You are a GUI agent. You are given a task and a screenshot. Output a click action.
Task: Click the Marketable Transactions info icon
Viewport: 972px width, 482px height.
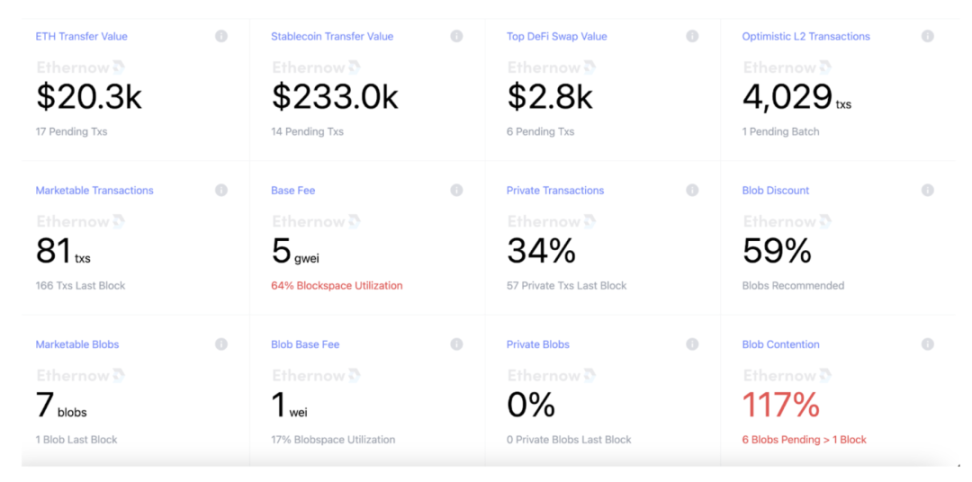click(x=221, y=190)
